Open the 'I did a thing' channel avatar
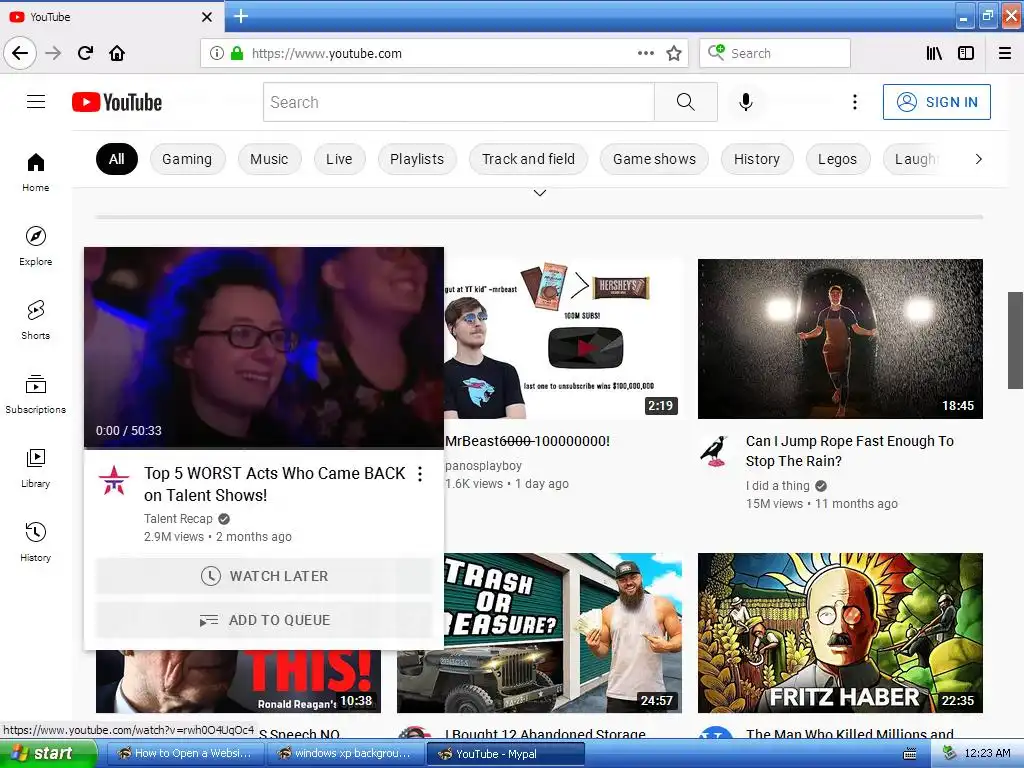 pos(714,451)
